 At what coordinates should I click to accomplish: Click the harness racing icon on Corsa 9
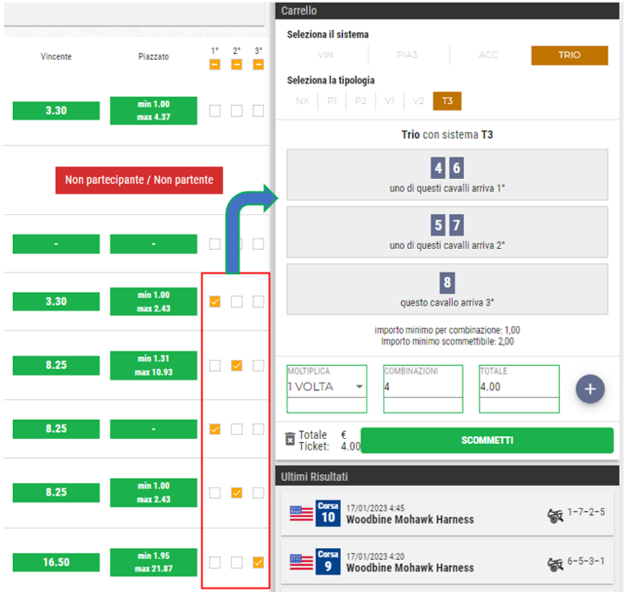pyautogui.click(x=553, y=561)
